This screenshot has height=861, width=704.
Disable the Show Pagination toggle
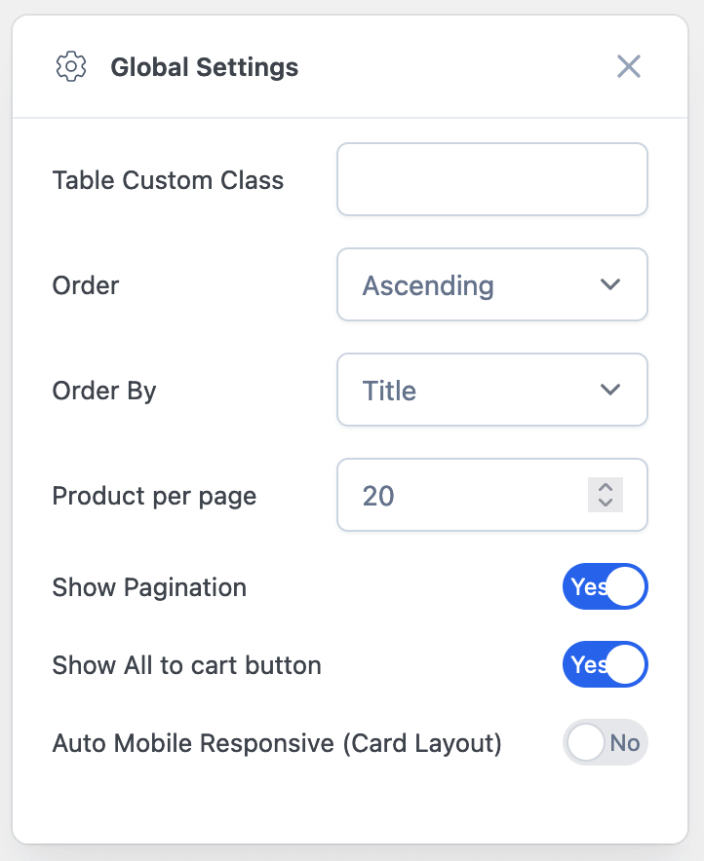tap(605, 587)
